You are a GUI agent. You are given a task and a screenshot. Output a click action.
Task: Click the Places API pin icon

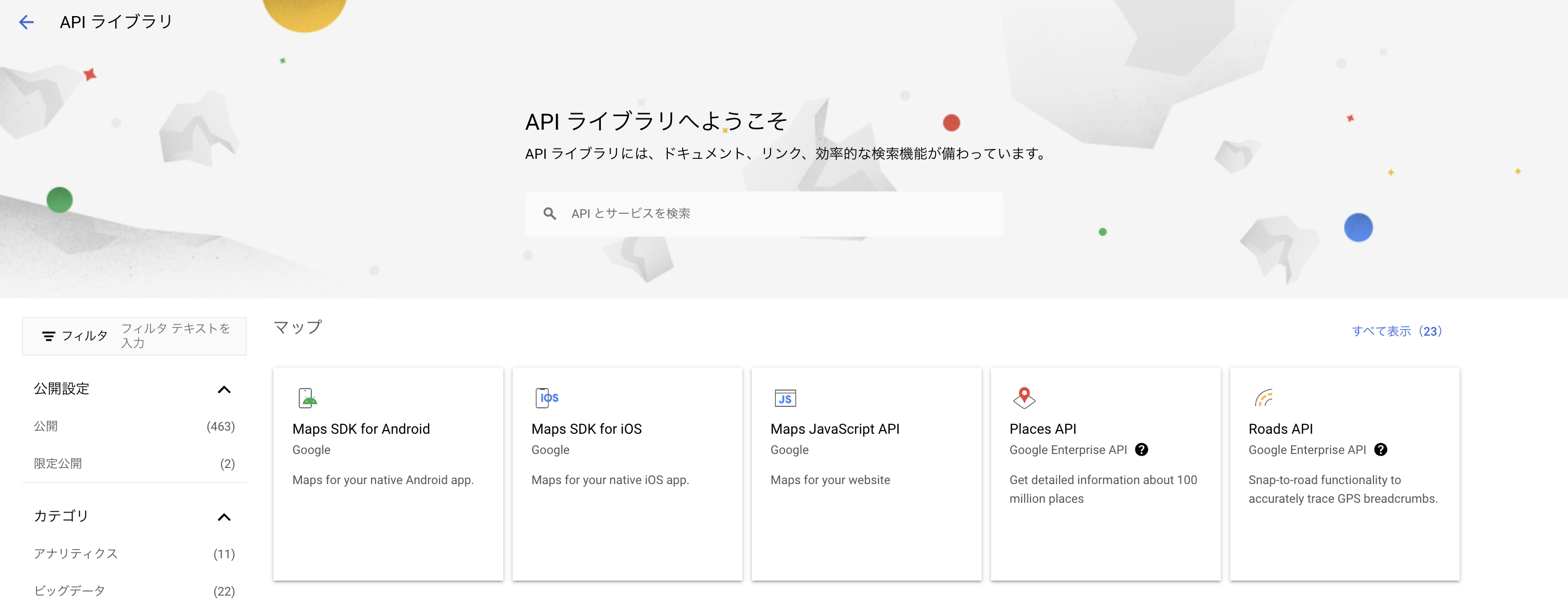click(x=1024, y=398)
